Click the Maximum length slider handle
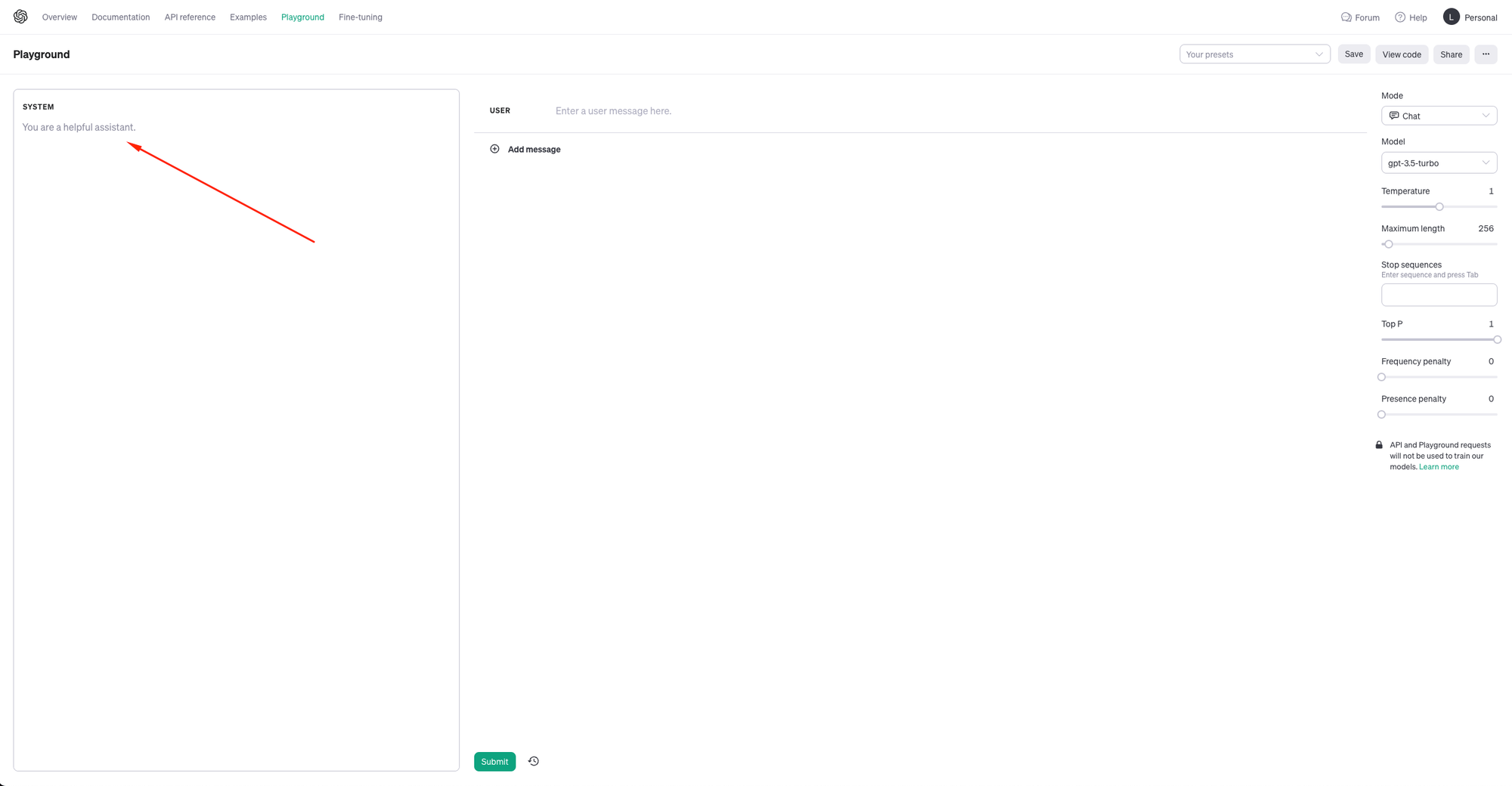The height and width of the screenshot is (786, 1512). point(1389,244)
